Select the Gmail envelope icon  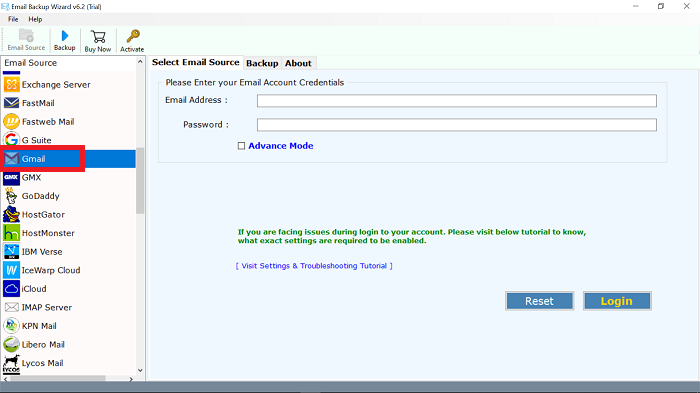(12, 159)
